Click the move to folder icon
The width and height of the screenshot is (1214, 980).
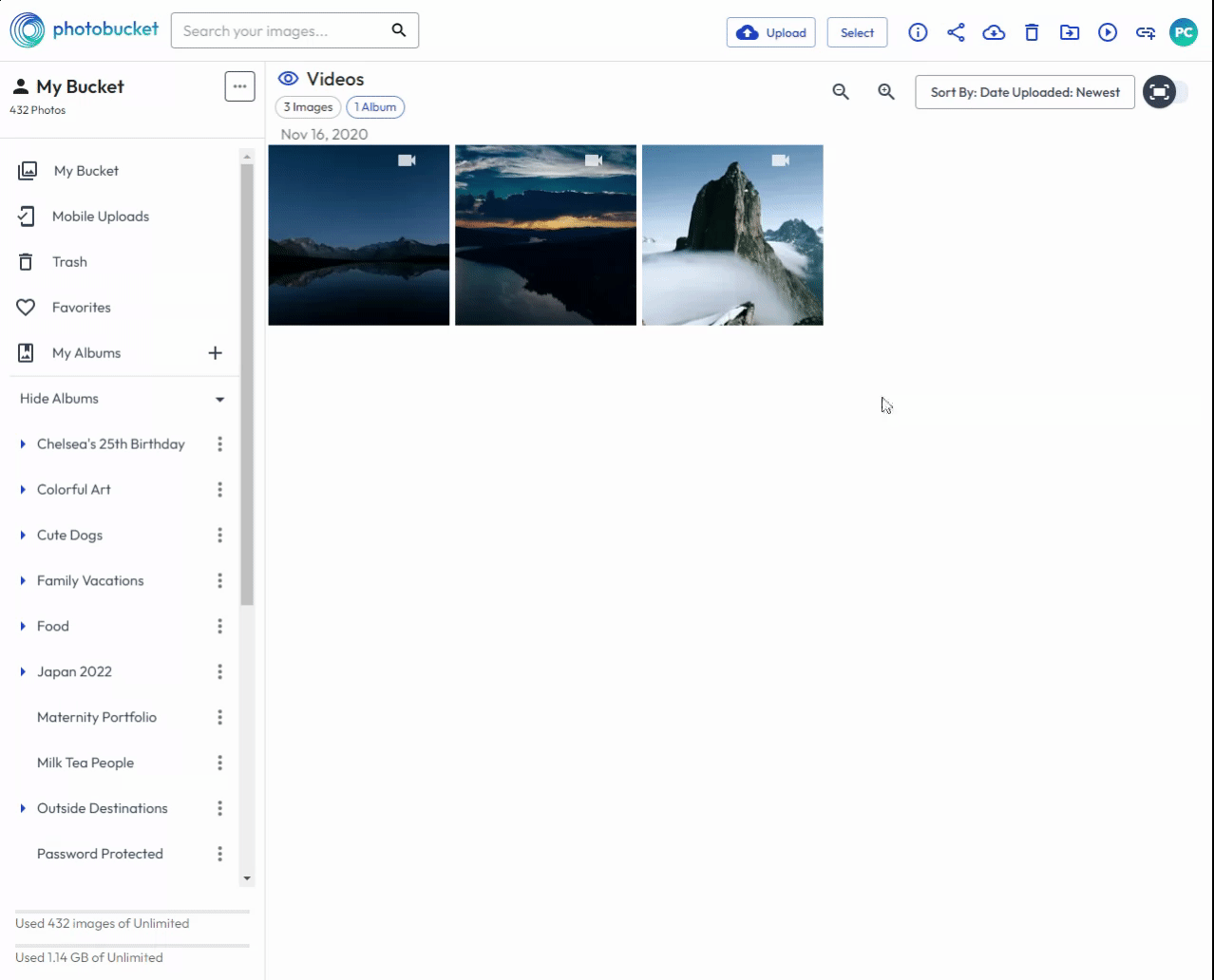click(x=1070, y=32)
